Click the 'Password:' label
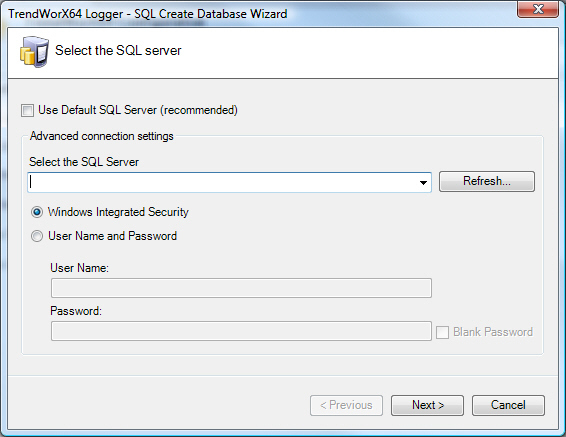Screen dimensions: 566x437 click(76, 311)
